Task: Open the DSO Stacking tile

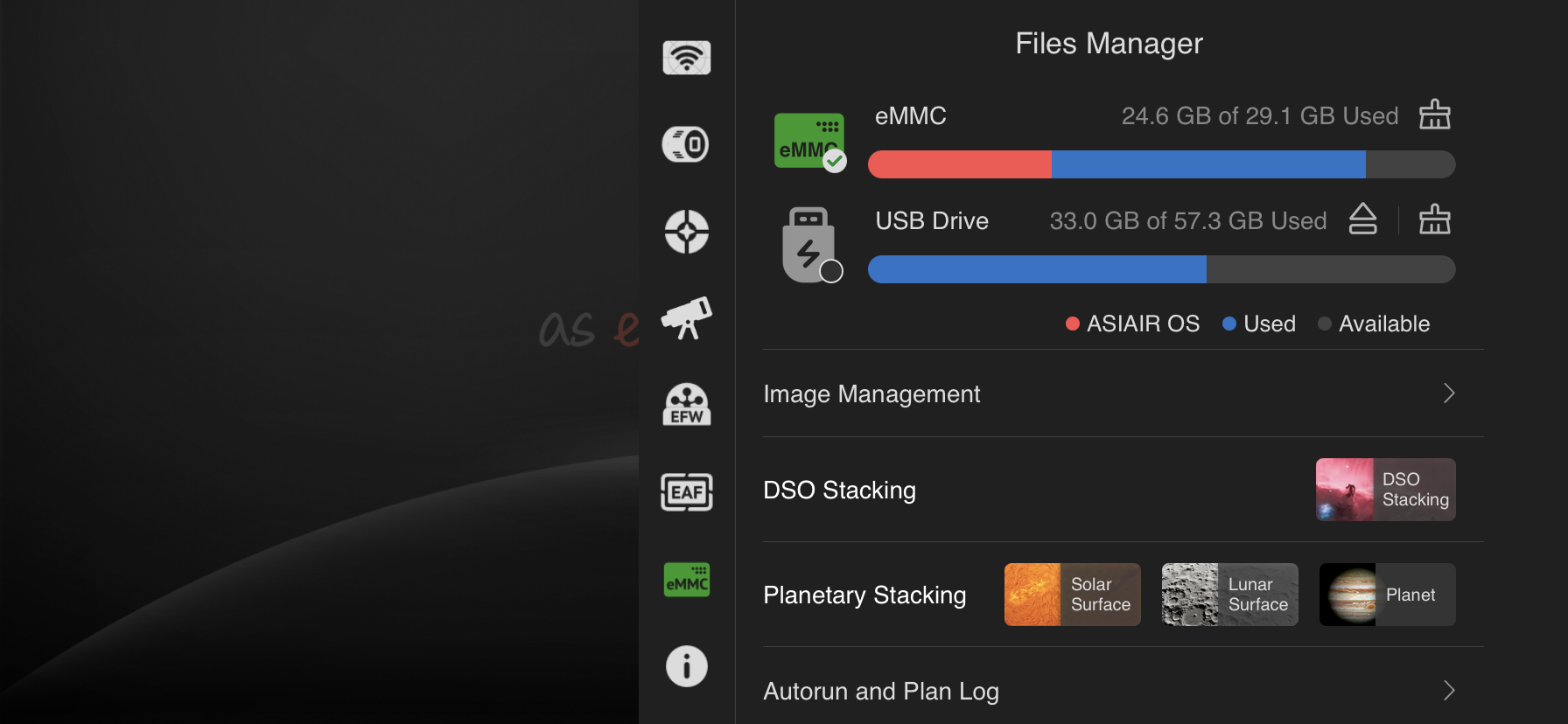Action: [1385, 490]
